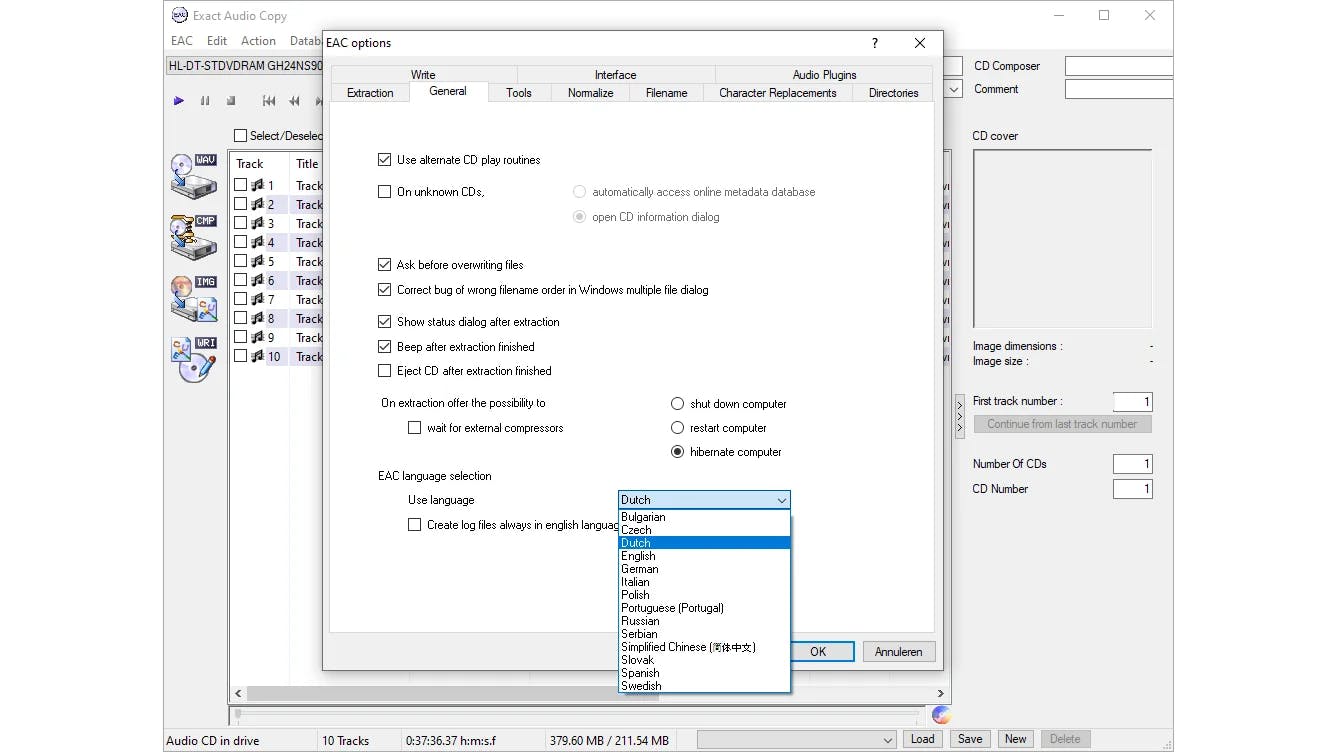The image size is (1337, 752).
Task: Switch to the Filename tab
Action: pyautogui.click(x=666, y=93)
